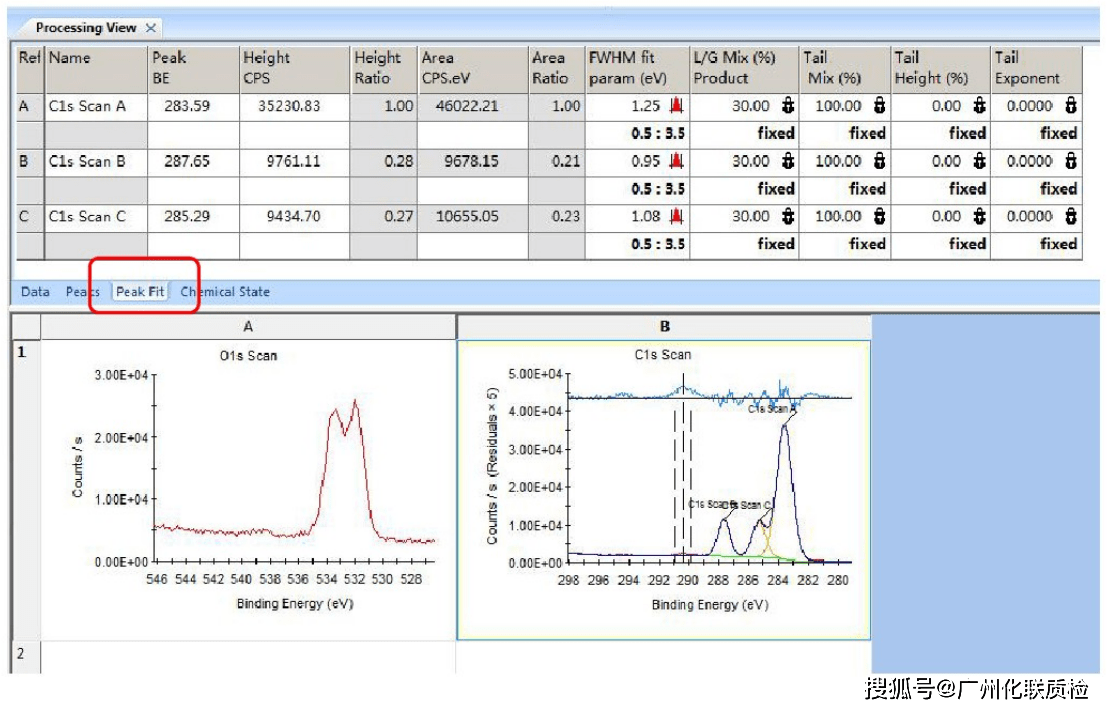Toggle the Tail Height lock for C1s Scan B

980,161
